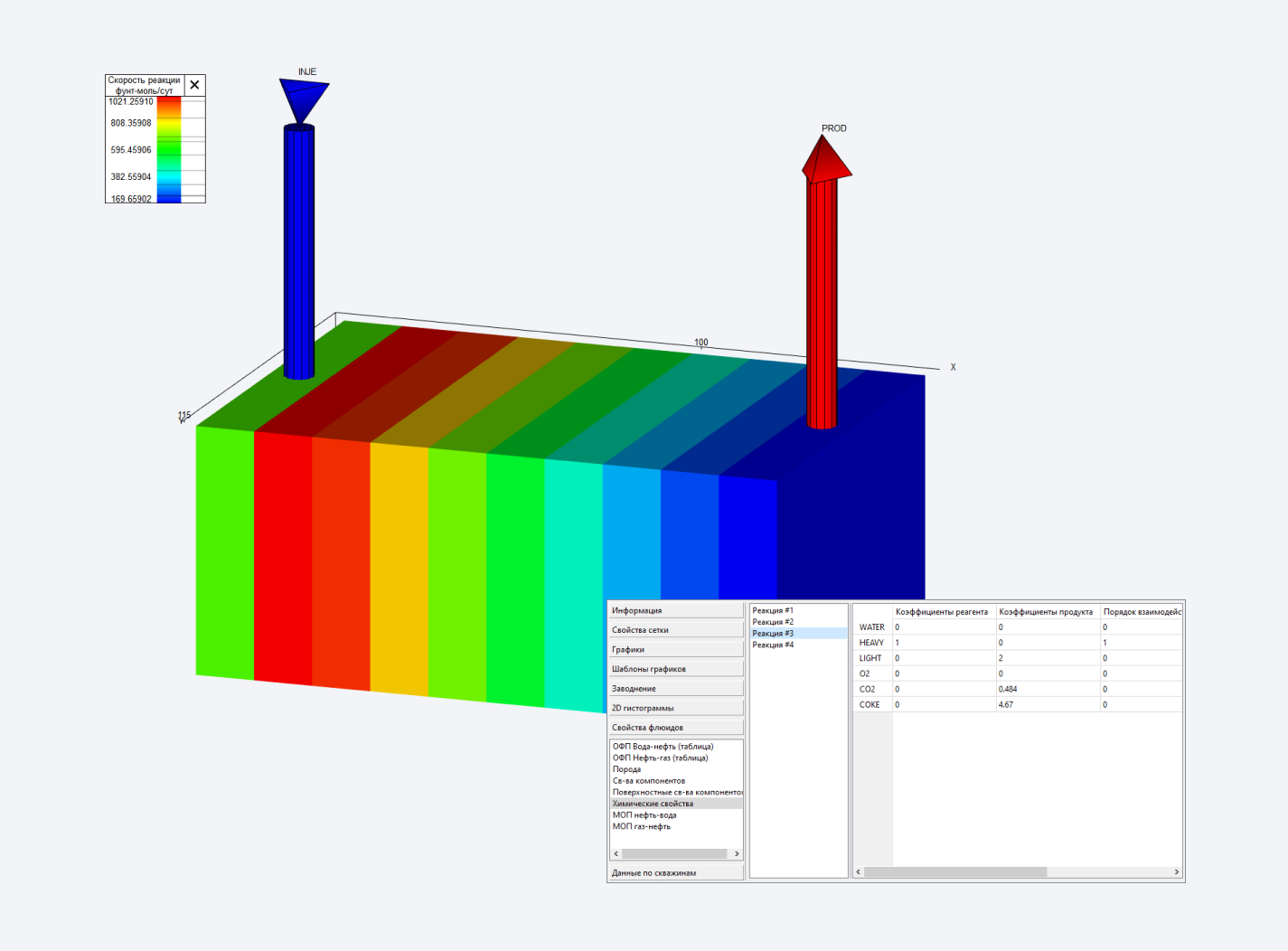Click table horizontal scrollbar left arrow
Viewport: 1288px width, 951px height.
point(859,872)
